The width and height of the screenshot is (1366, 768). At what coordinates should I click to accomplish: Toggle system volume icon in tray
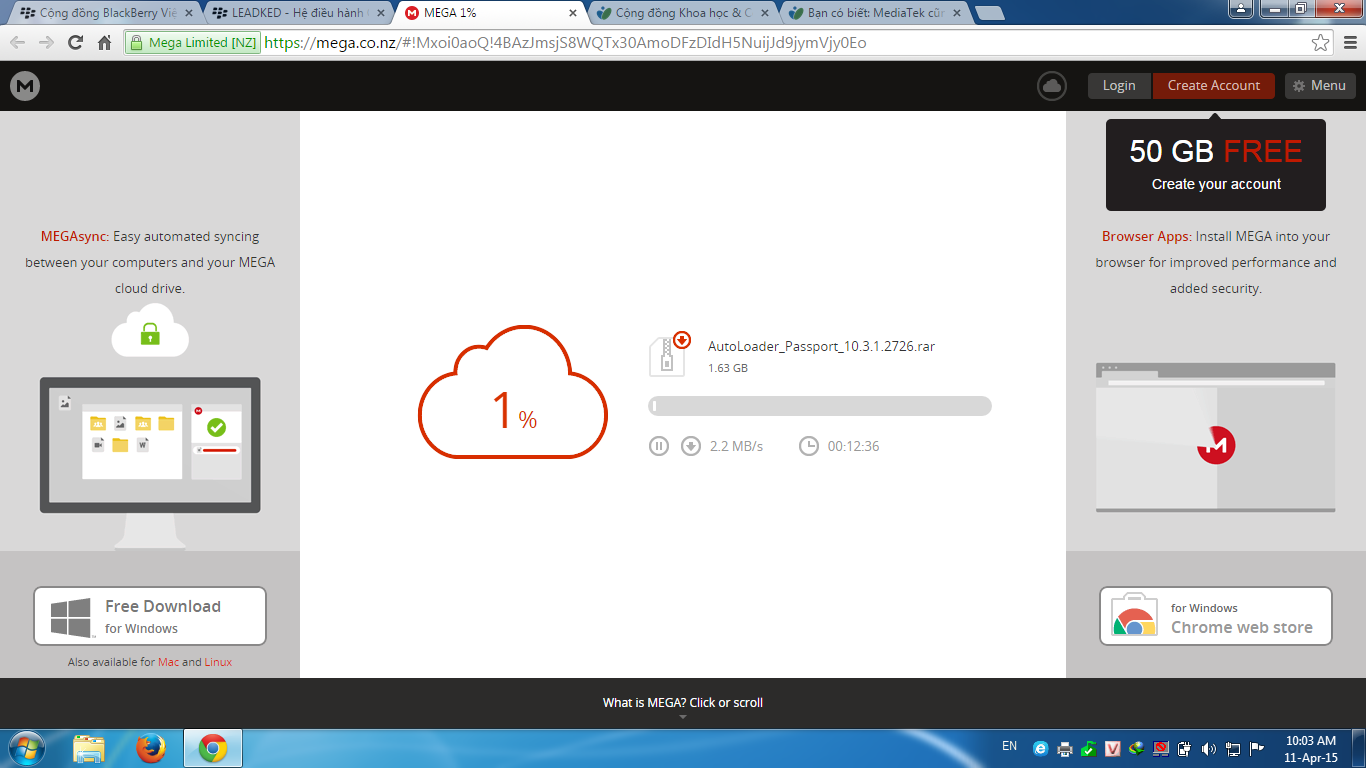coord(1208,749)
